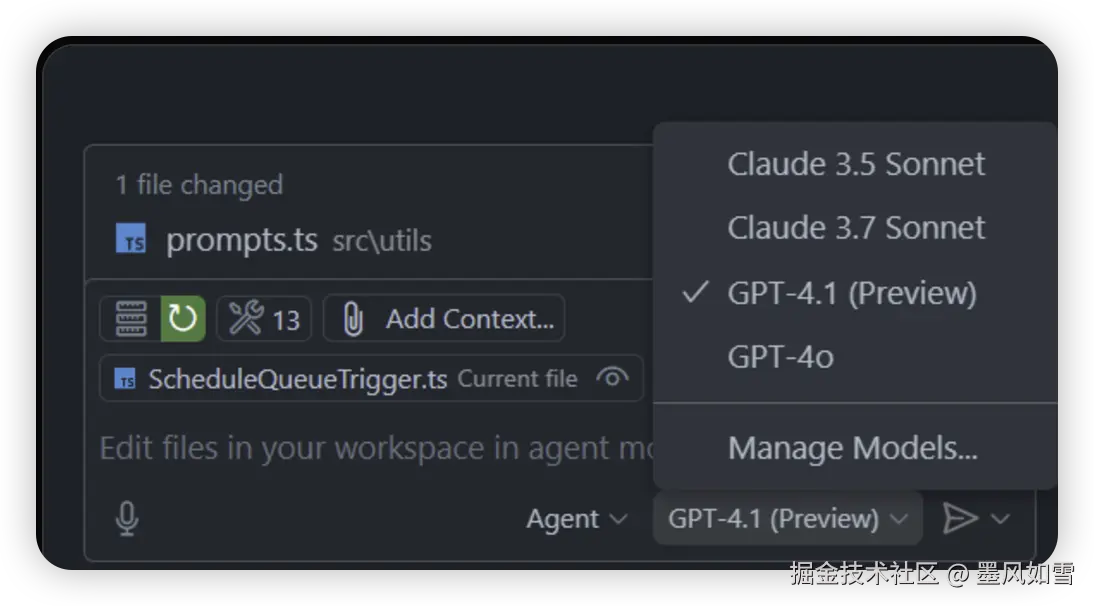The height and width of the screenshot is (606, 1094).
Task: Collapse the GPT-4.1 (Preview) model picker
Action: pyautogui.click(x=787, y=519)
